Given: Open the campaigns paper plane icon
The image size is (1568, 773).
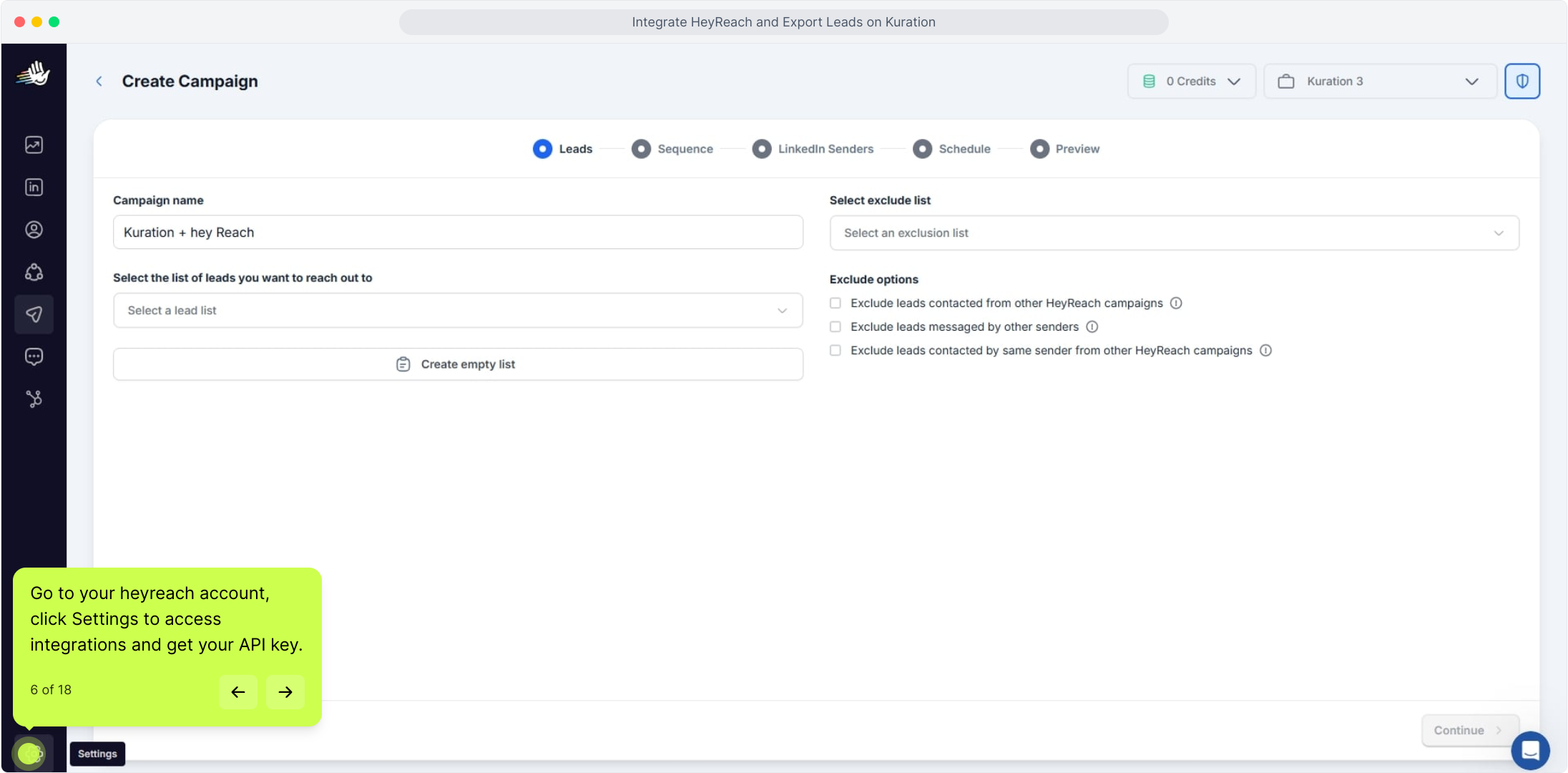Looking at the screenshot, I should (34, 314).
